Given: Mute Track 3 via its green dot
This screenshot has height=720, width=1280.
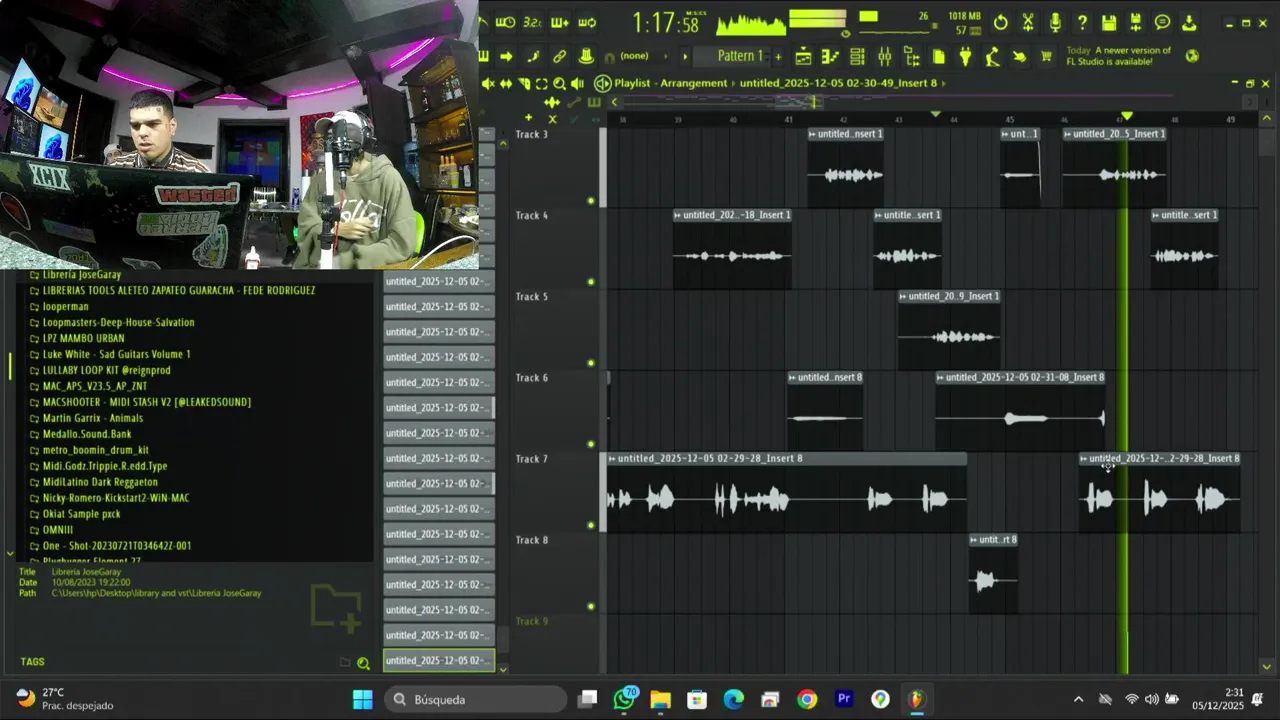Looking at the screenshot, I should (591, 201).
